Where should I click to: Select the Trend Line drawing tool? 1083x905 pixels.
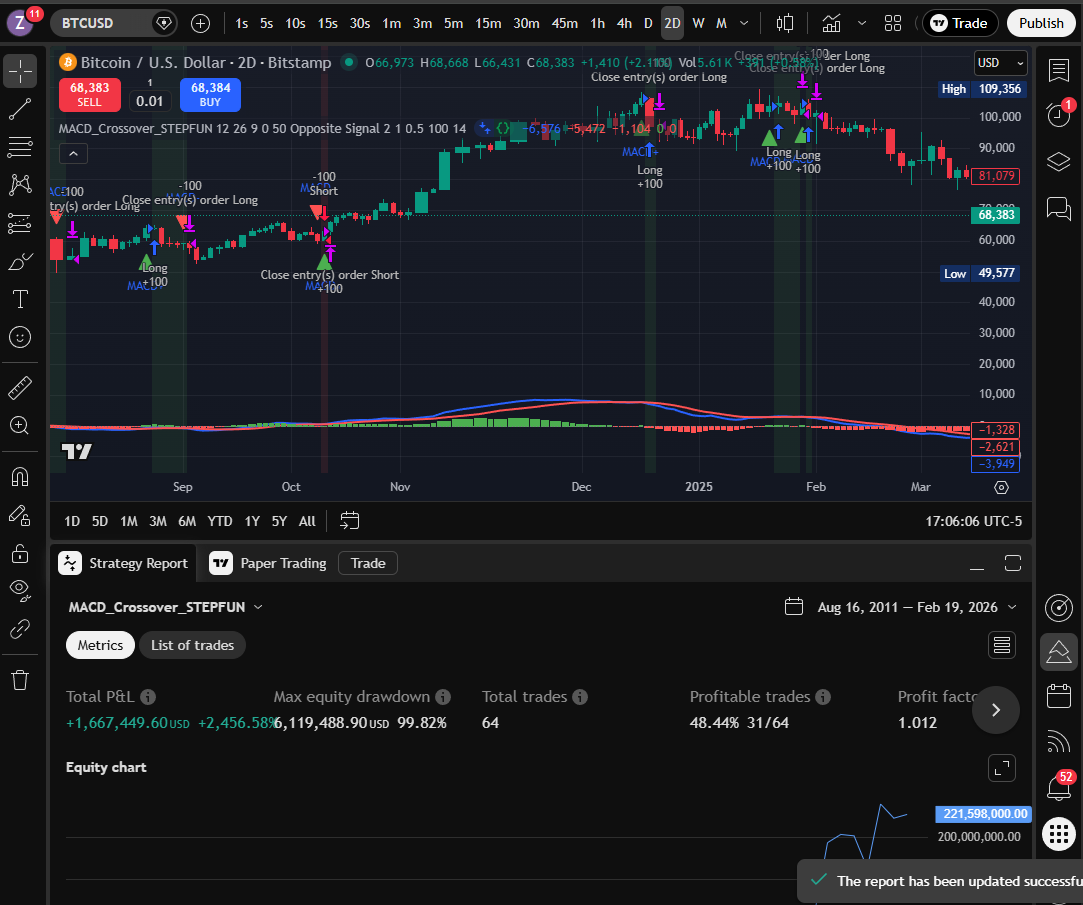click(20, 109)
